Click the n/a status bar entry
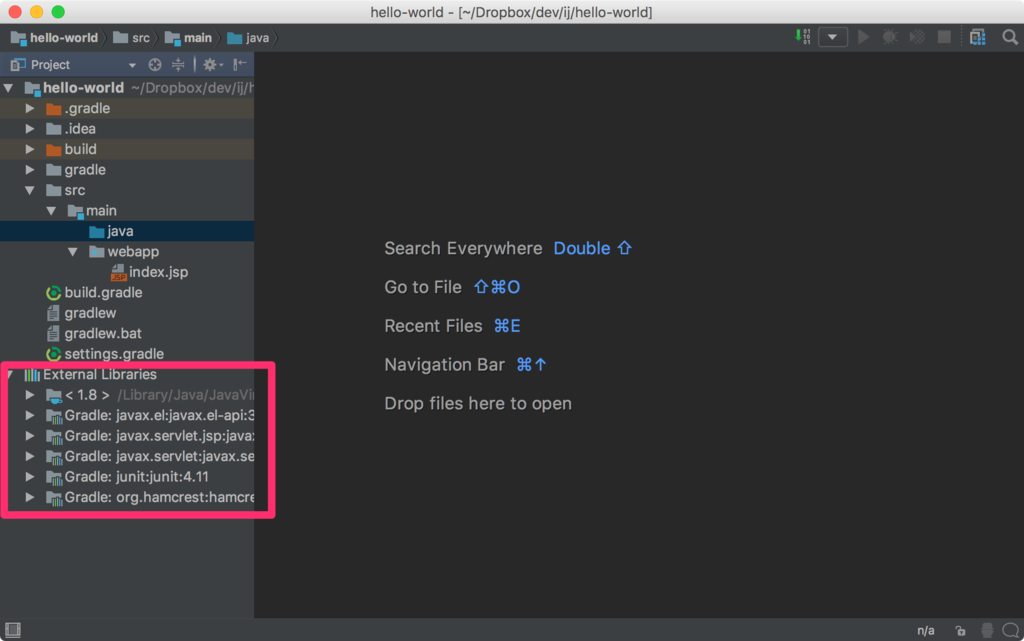The image size is (1024, 641). (x=925, y=631)
